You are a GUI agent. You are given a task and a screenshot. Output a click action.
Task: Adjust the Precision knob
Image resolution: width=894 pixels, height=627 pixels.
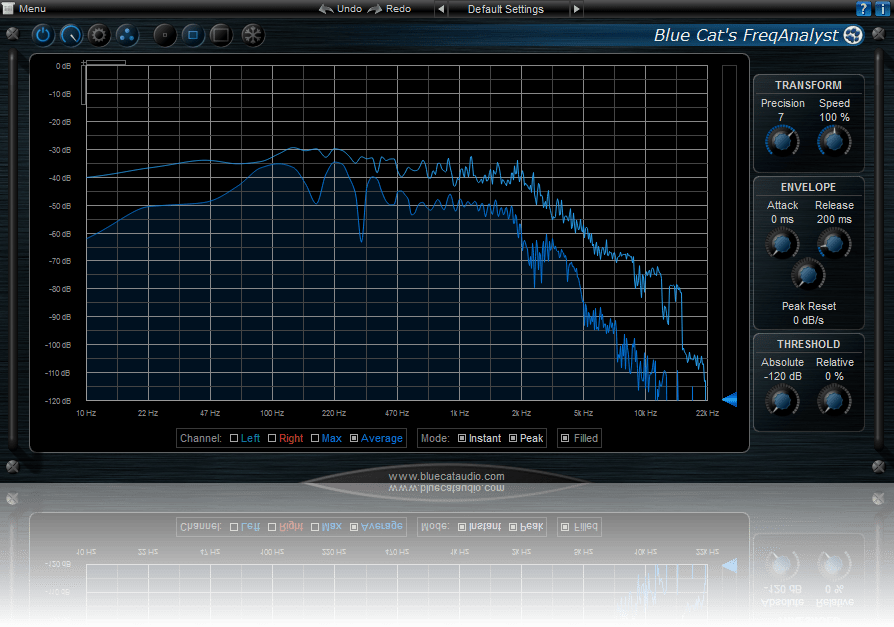tap(781, 141)
